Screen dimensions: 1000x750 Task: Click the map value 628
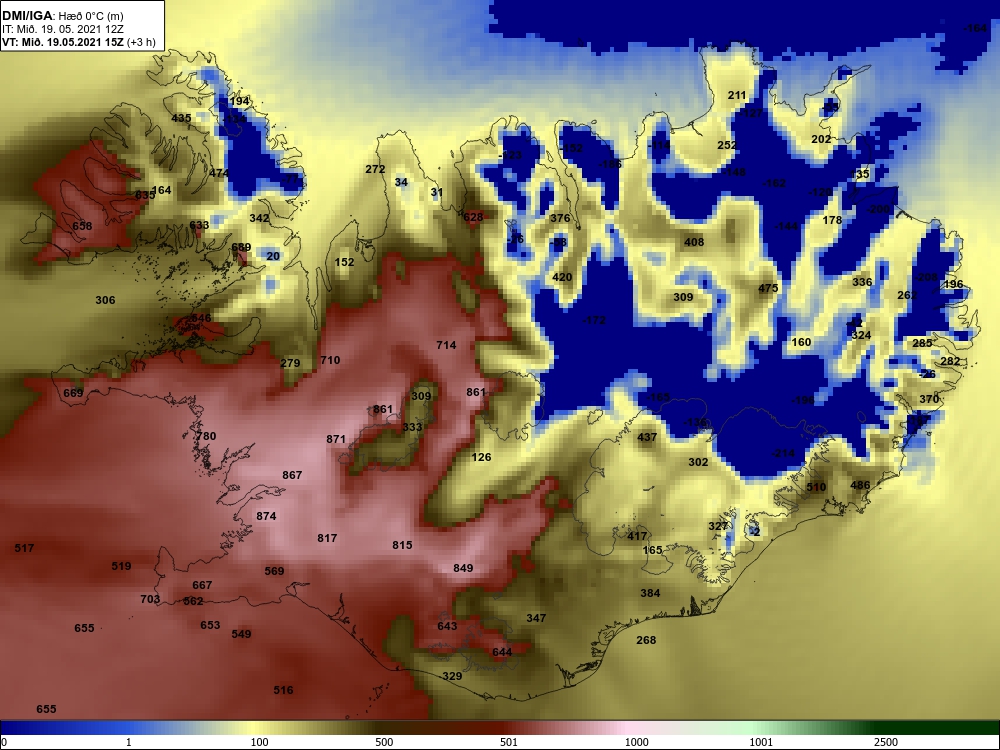coord(473,217)
